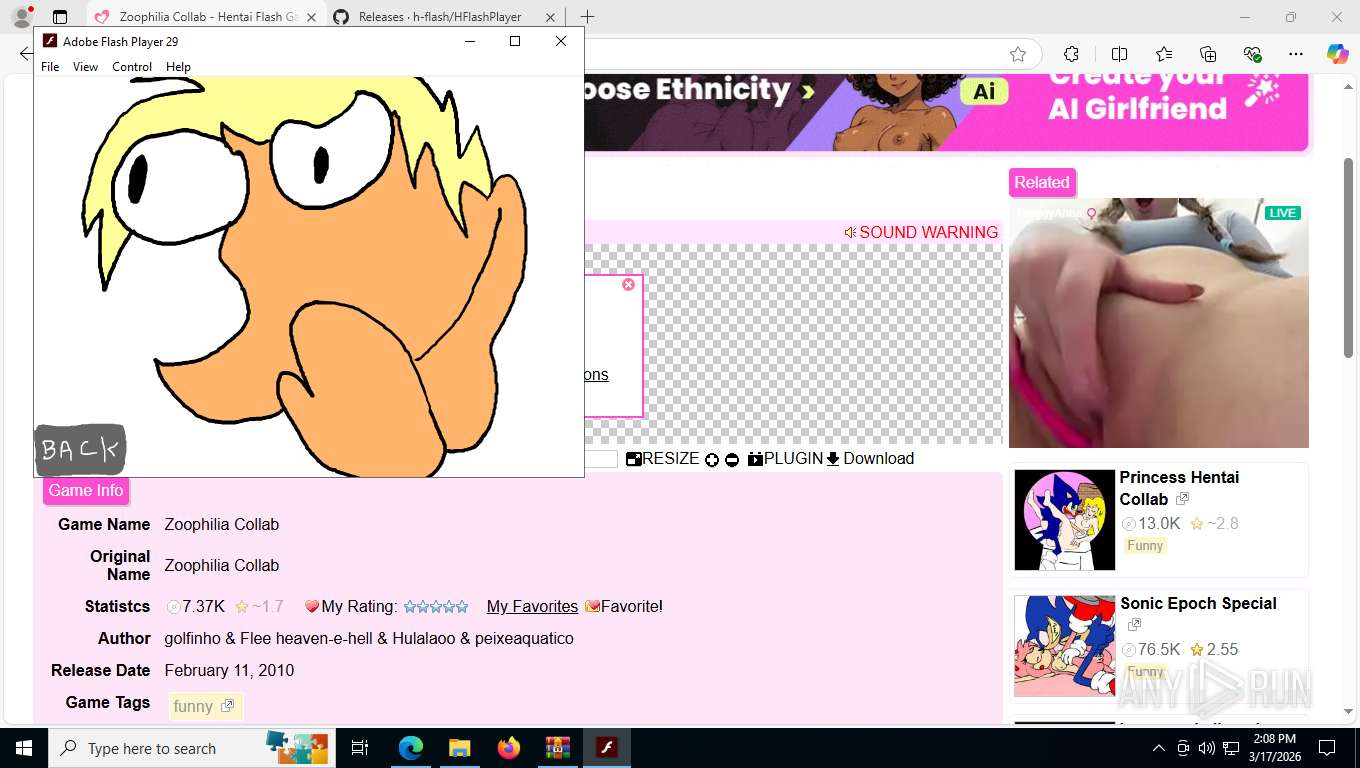1360x768 pixels.
Task: Click the Related heading label
Action: [x=1042, y=182]
